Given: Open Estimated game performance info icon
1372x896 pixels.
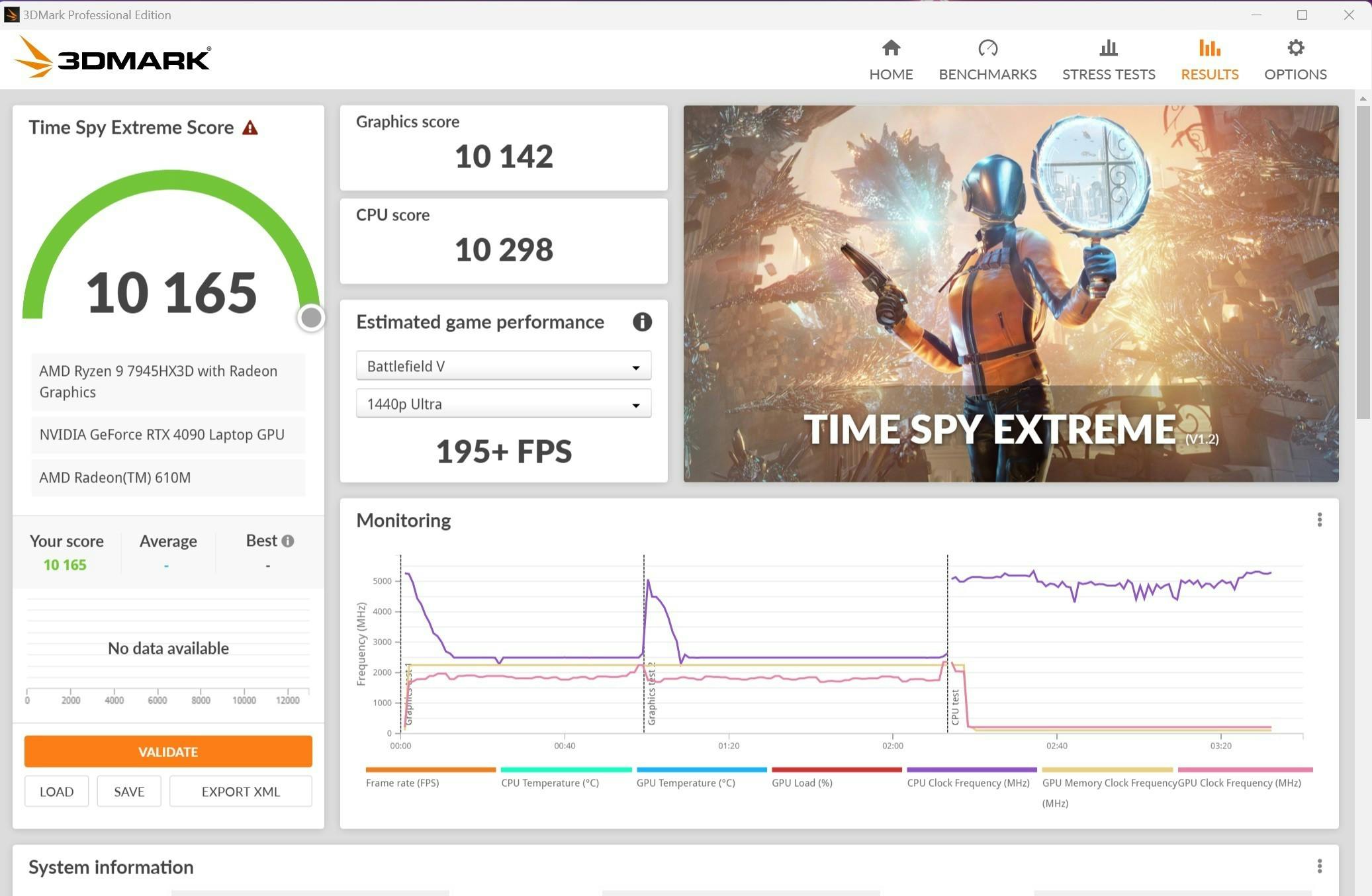Looking at the screenshot, I should click(642, 322).
